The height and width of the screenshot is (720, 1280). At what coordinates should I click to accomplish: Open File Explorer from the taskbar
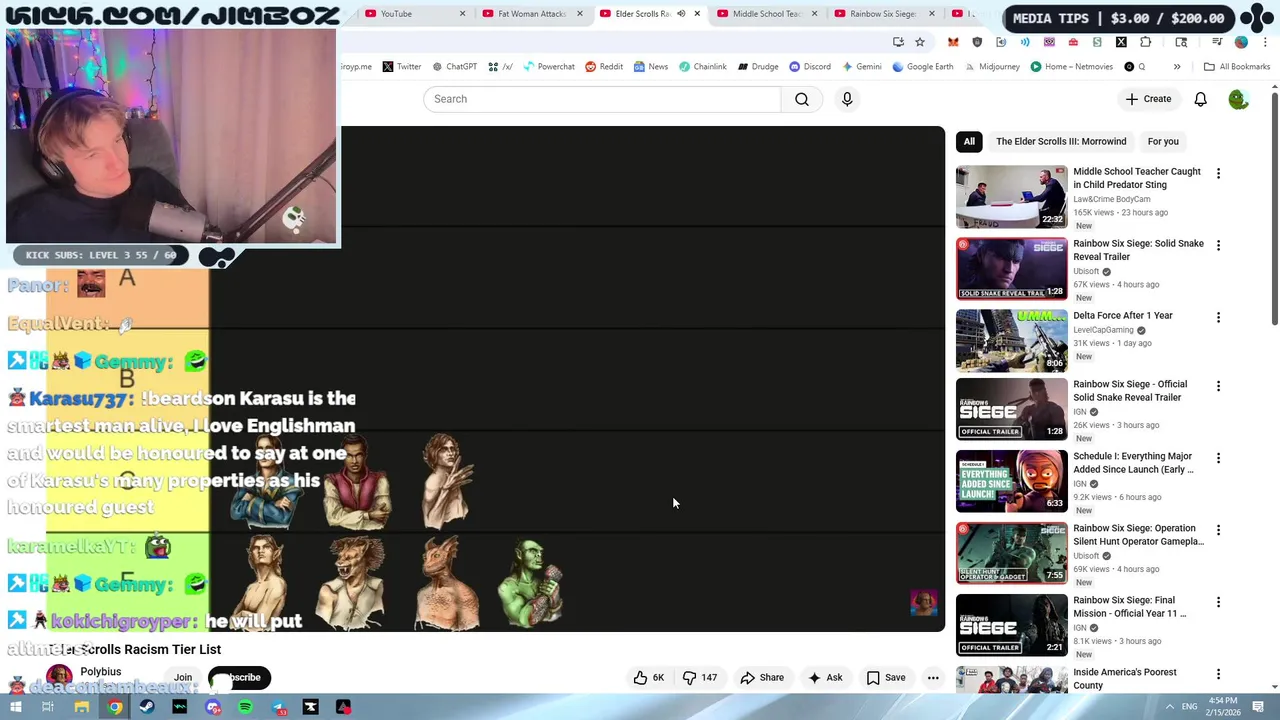pyautogui.click(x=82, y=707)
